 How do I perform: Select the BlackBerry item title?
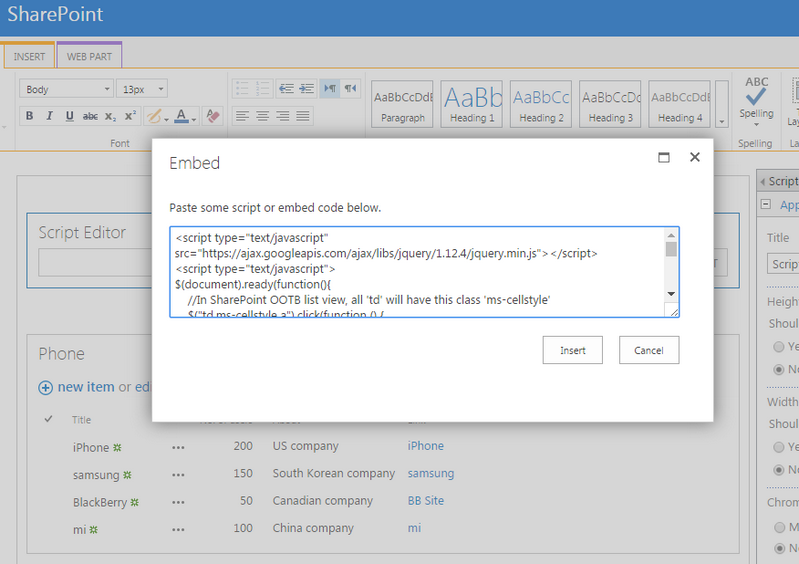100,502
